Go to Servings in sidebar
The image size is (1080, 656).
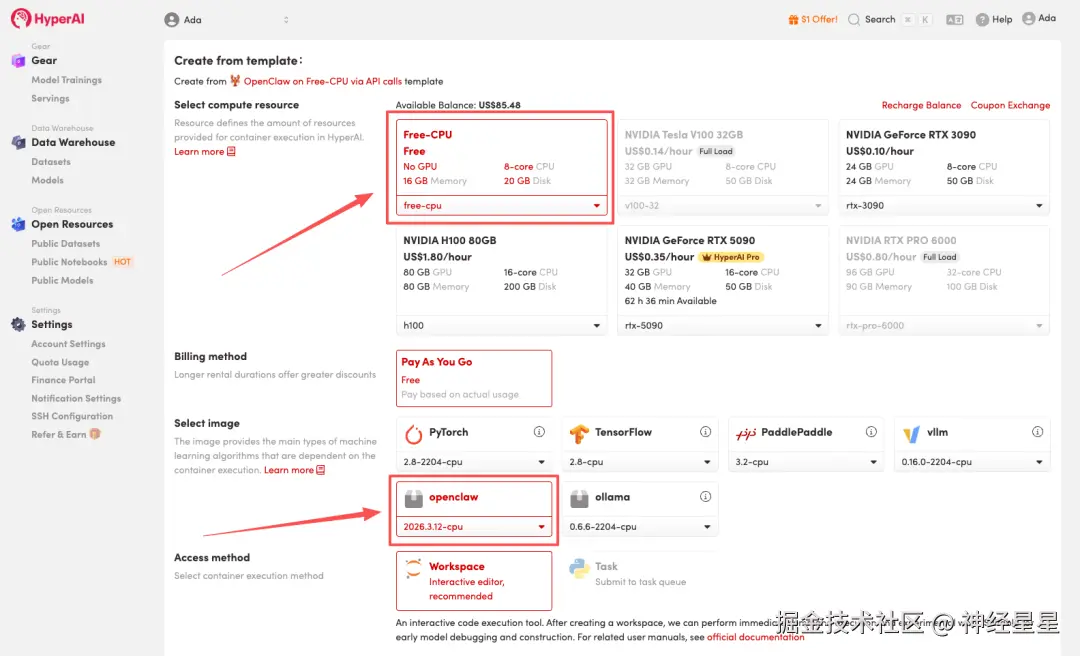(50, 99)
